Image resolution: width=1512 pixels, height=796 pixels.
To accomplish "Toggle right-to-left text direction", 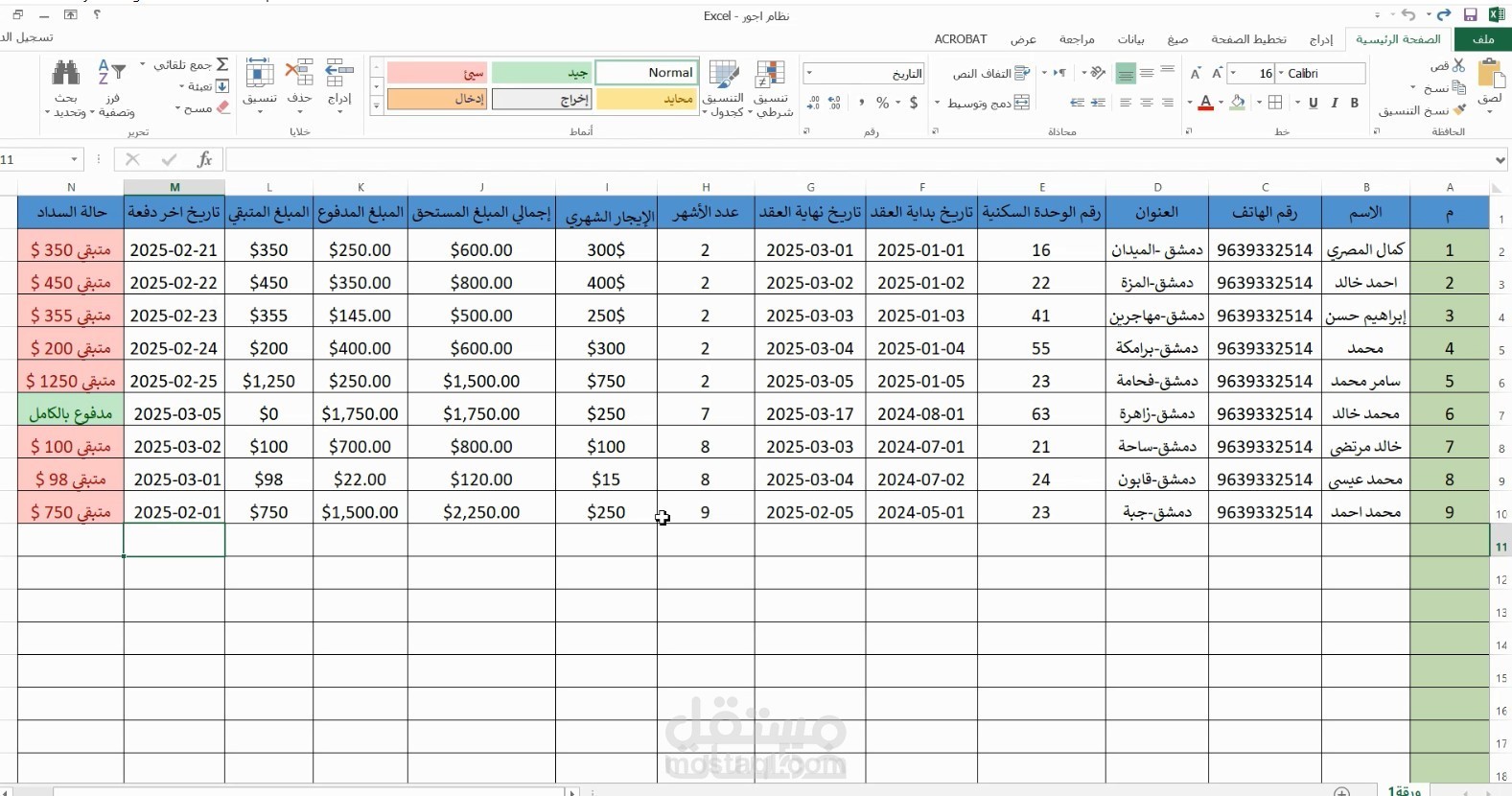I will pyautogui.click(x=1059, y=73).
